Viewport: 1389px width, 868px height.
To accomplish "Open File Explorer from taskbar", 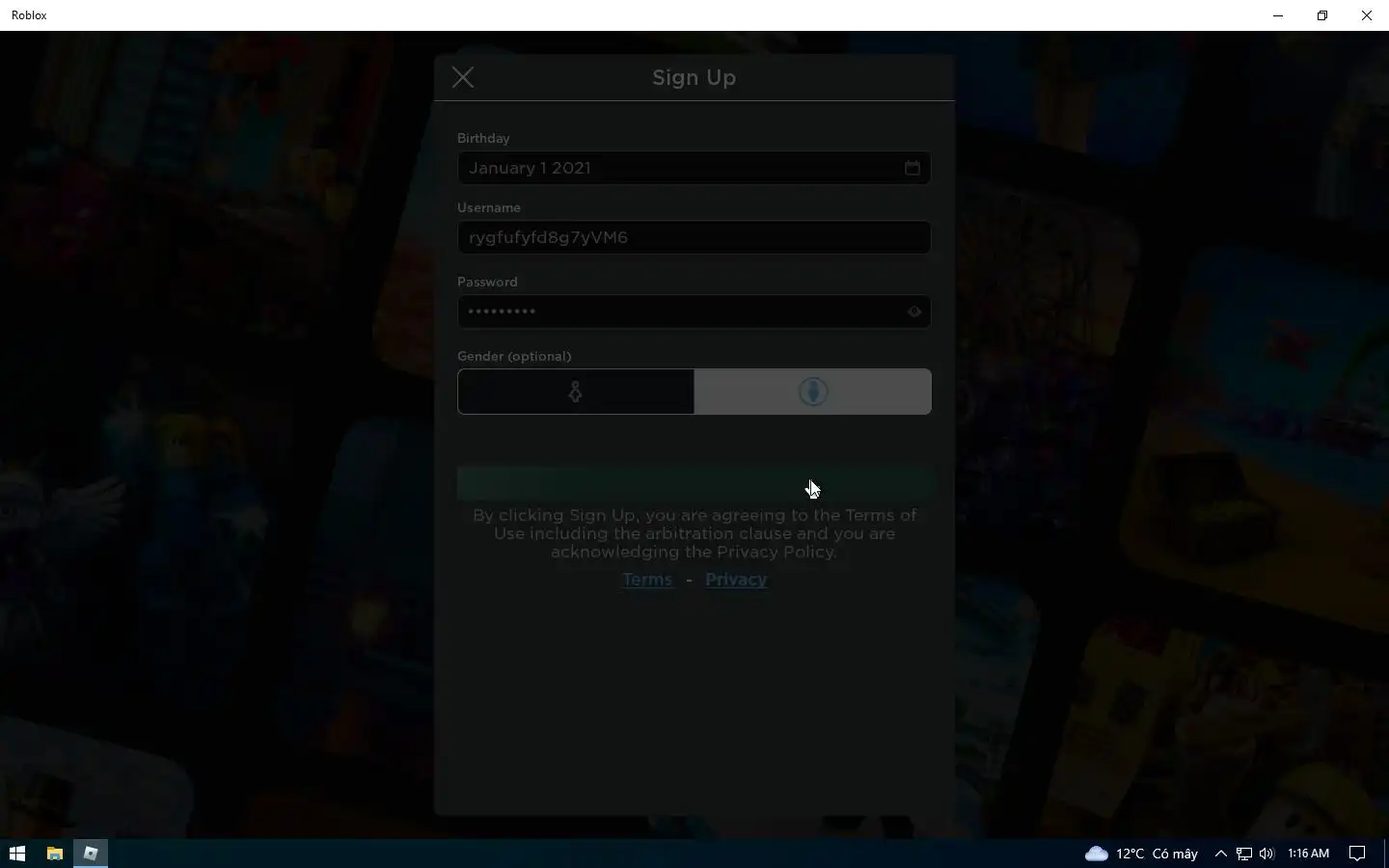I will (55, 854).
